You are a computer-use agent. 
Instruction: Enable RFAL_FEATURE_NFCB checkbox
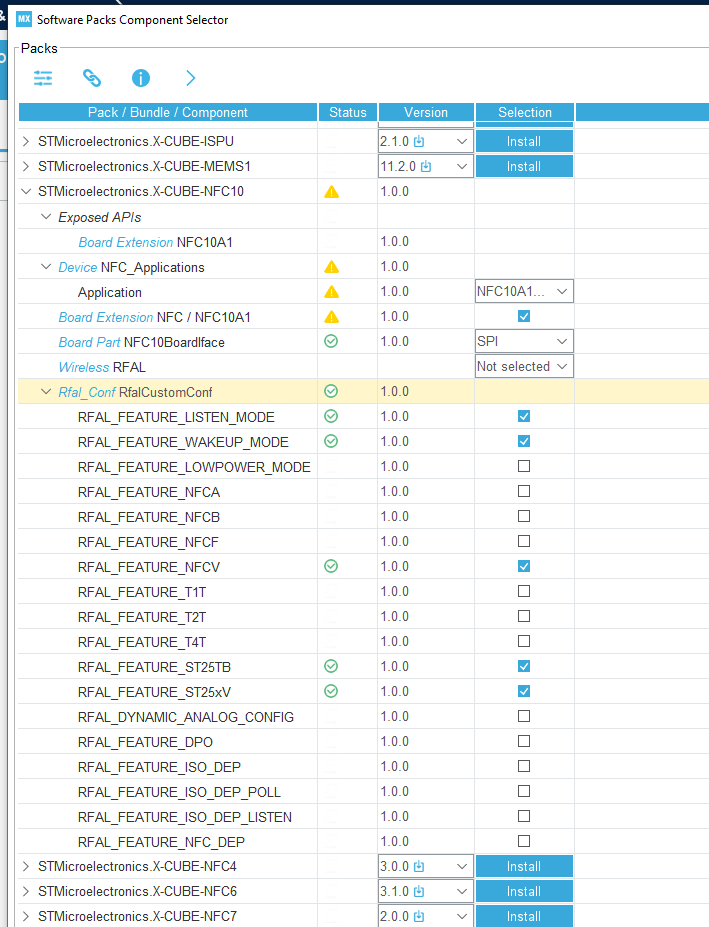click(x=524, y=516)
